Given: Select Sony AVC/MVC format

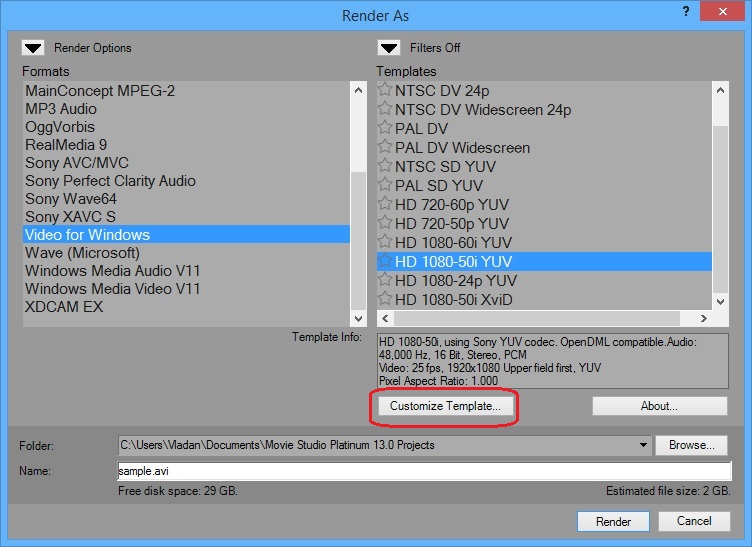Looking at the screenshot, I should pyautogui.click(x=77, y=163).
